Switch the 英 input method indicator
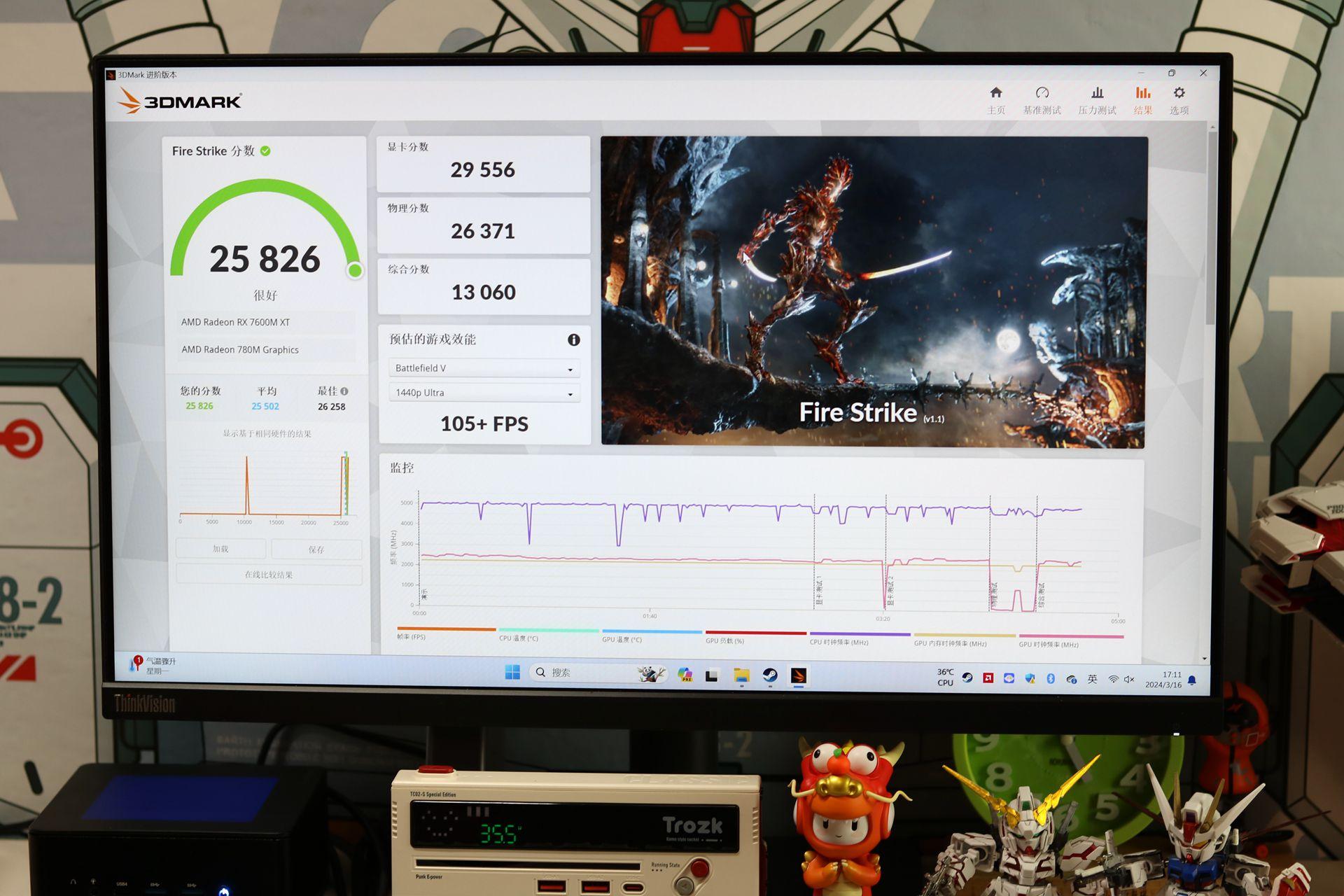Image resolution: width=1344 pixels, height=896 pixels. [1093, 679]
